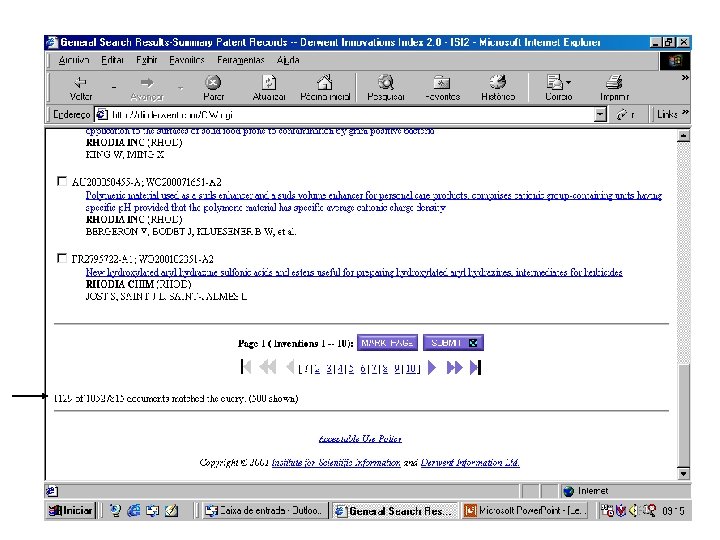Open Favoritos toolbar icon
Screen dimensions: 720x540
click(x=442, y=83)
